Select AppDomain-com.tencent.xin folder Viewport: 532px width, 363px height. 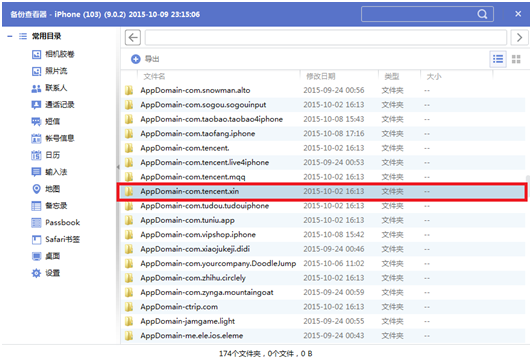tap(323, 191)
